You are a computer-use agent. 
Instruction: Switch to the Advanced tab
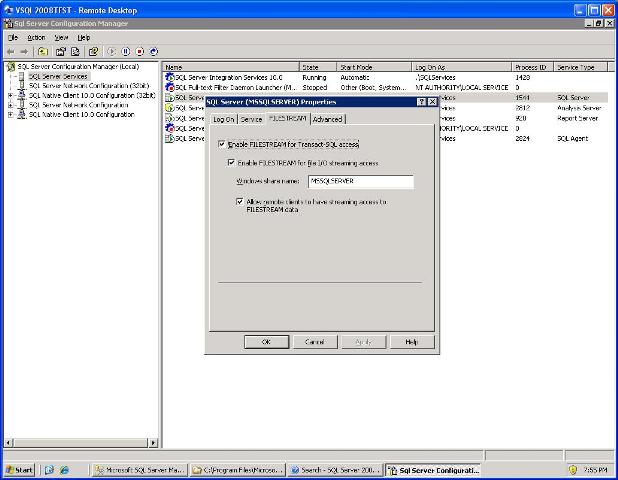[x=328, y=119]
